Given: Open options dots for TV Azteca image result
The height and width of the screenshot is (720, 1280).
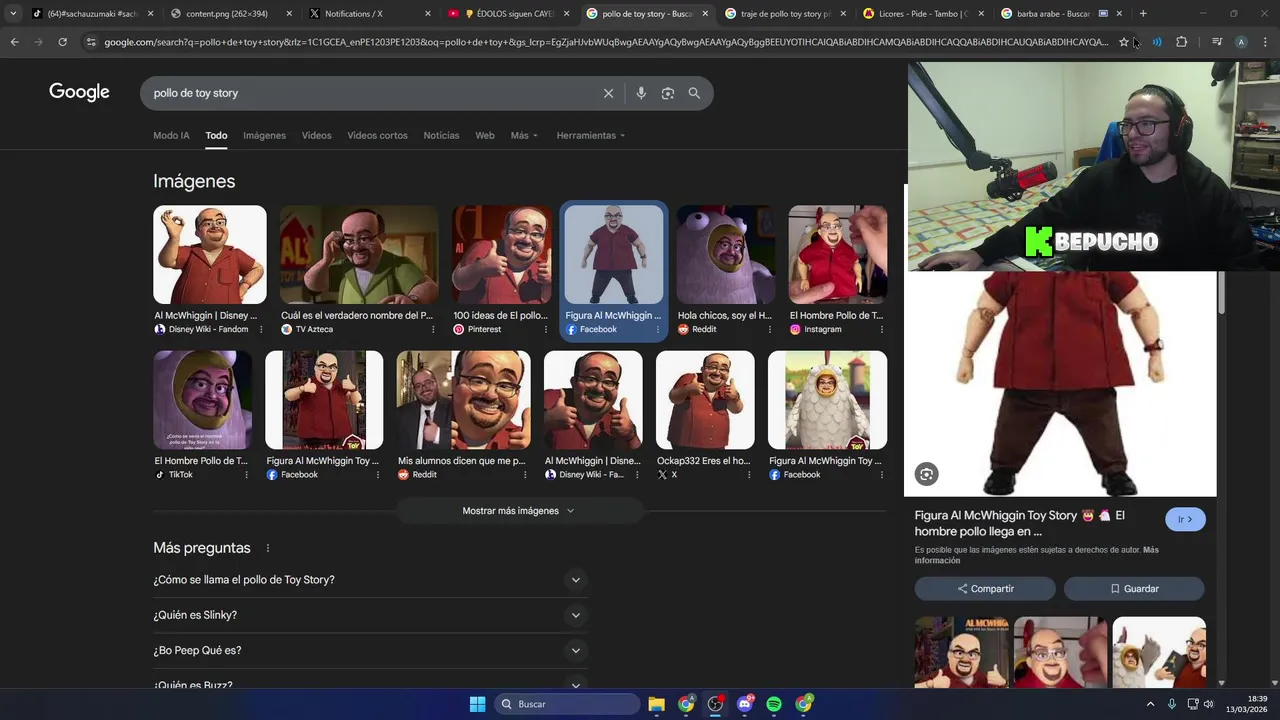Looking at the screenshot, I should click(433, 329).
